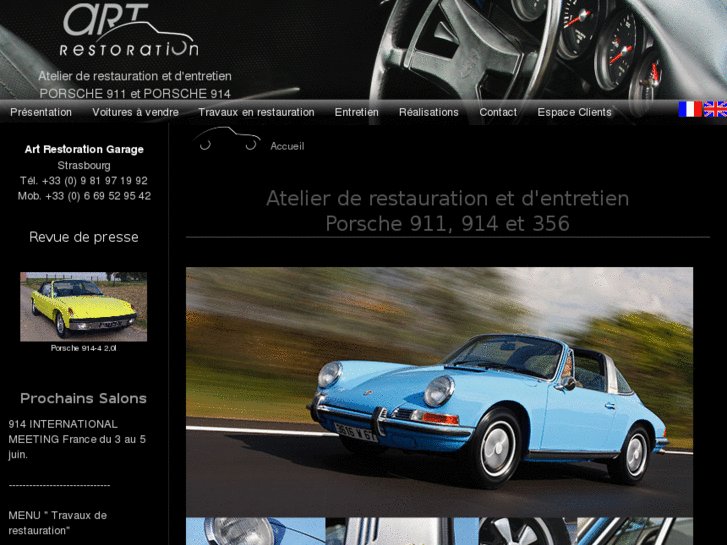Viewport: 727px width, 545px height.
Task: Click the car outline icon beside Accueil
Action: pos(227,139)
